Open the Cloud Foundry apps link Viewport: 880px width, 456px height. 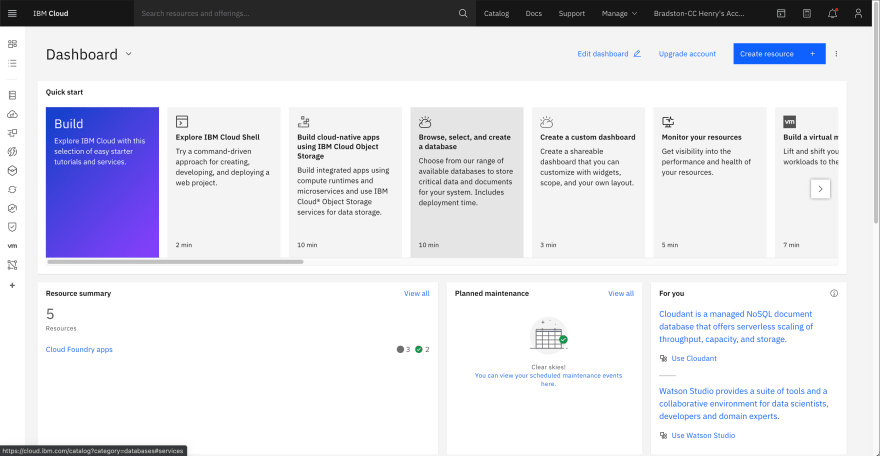pos(79,349)
